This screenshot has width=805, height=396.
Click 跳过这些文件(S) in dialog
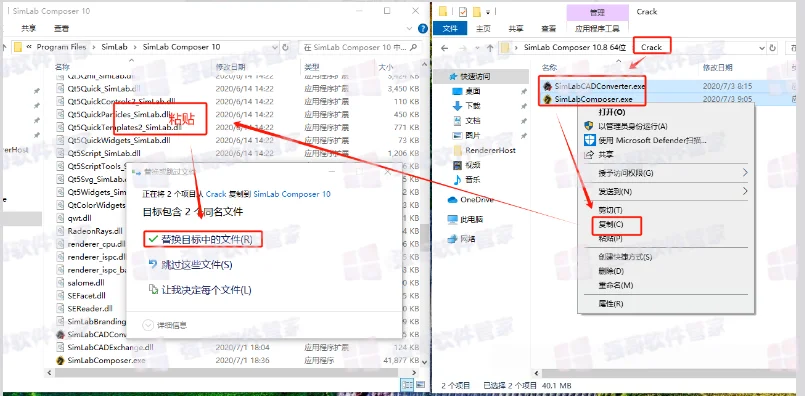click(197, 265)
